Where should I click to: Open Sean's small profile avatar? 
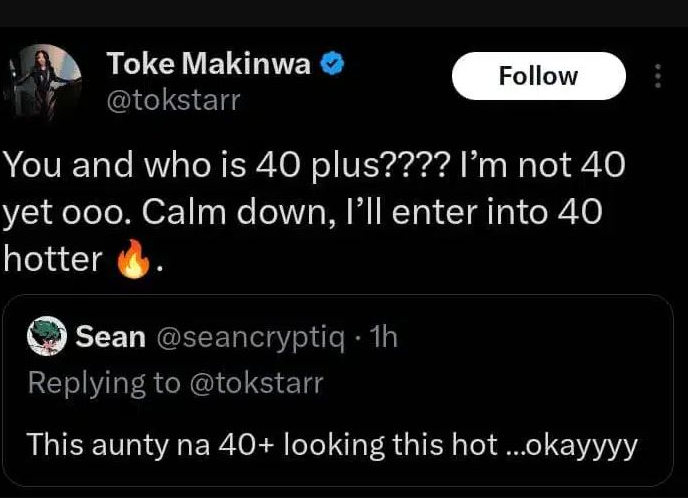tap(44, 337)
